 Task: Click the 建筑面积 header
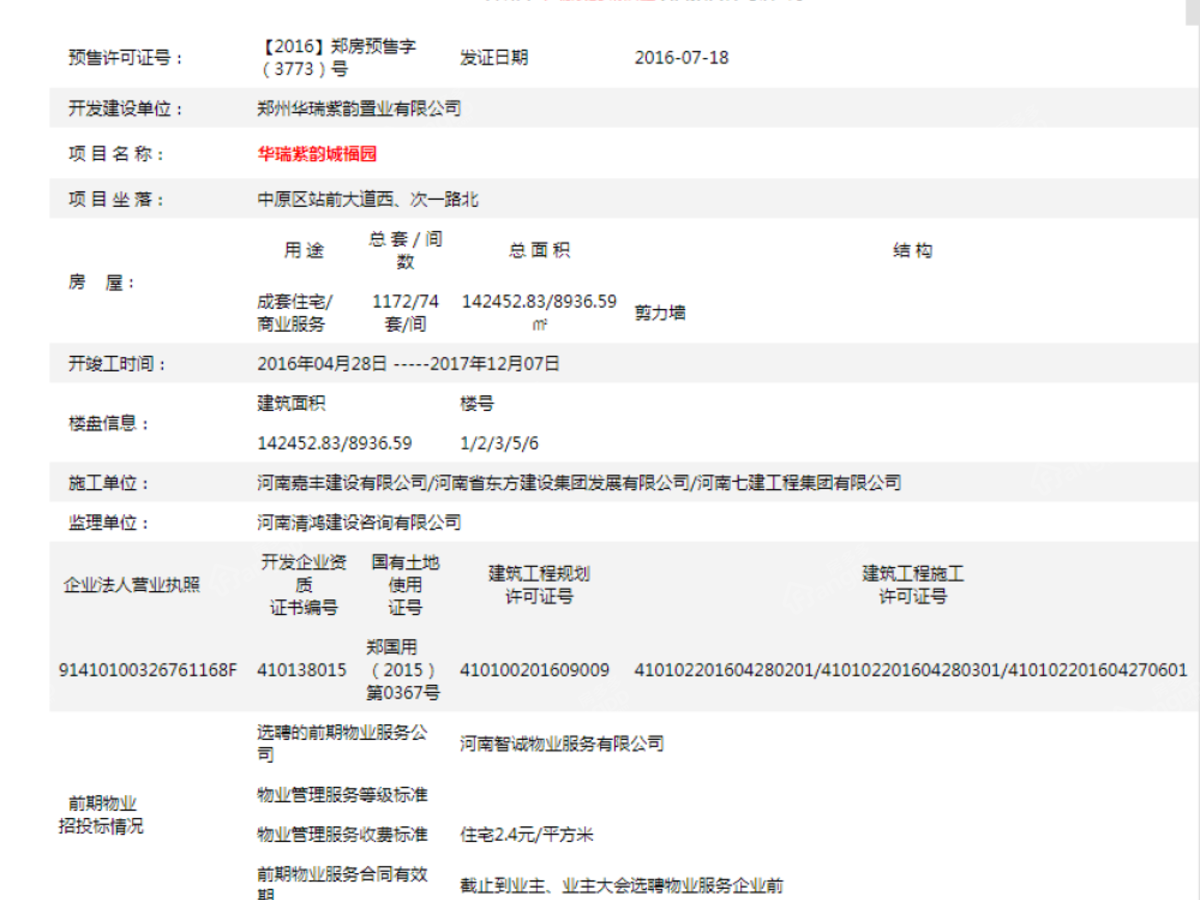coord(291,403)
